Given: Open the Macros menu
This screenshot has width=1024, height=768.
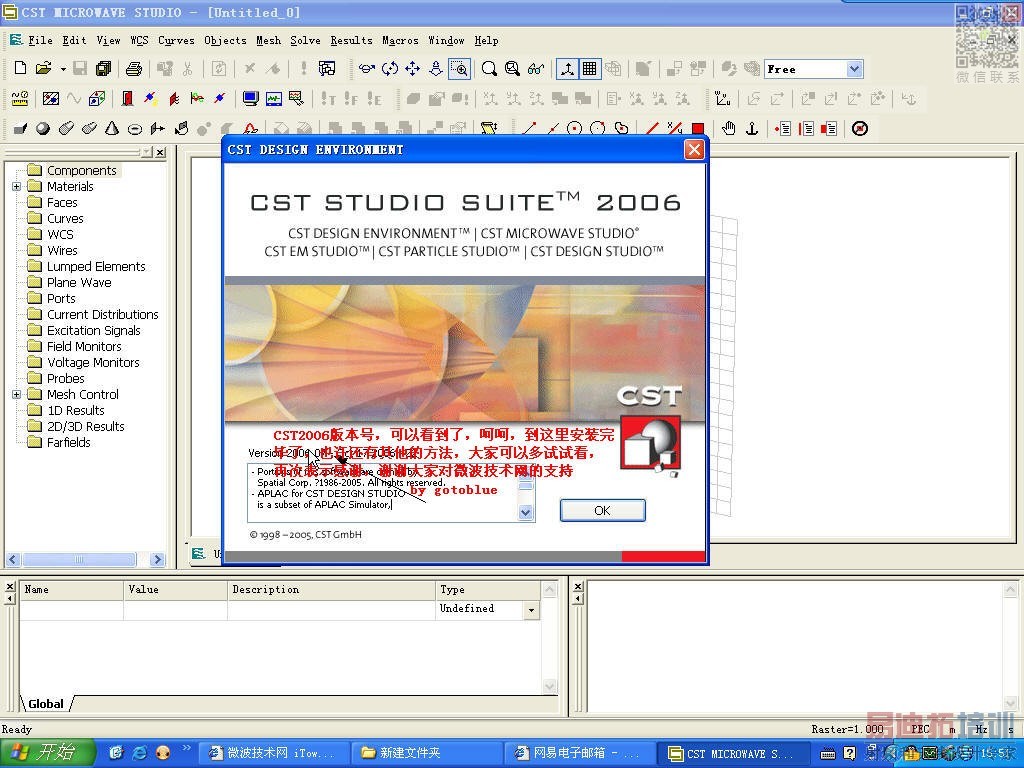Looking at the screenshot, I should pos(400,40).
